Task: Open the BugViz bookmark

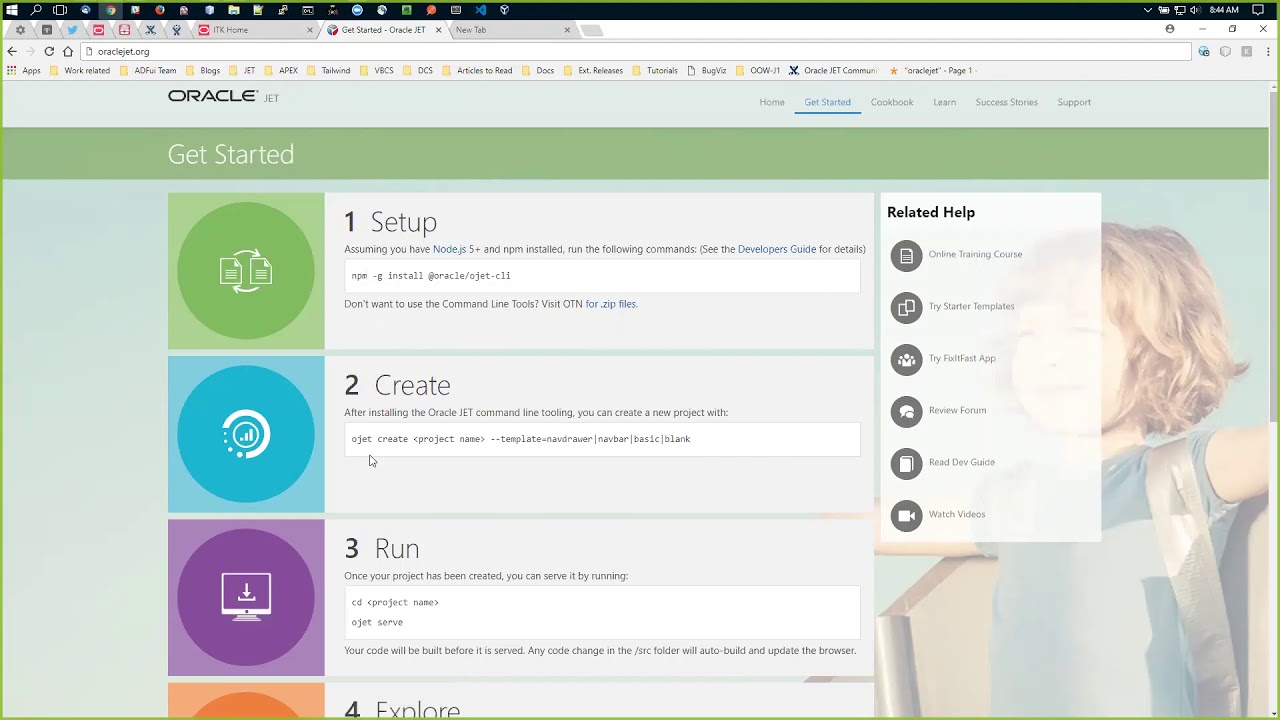Action: tap(706, 71)
